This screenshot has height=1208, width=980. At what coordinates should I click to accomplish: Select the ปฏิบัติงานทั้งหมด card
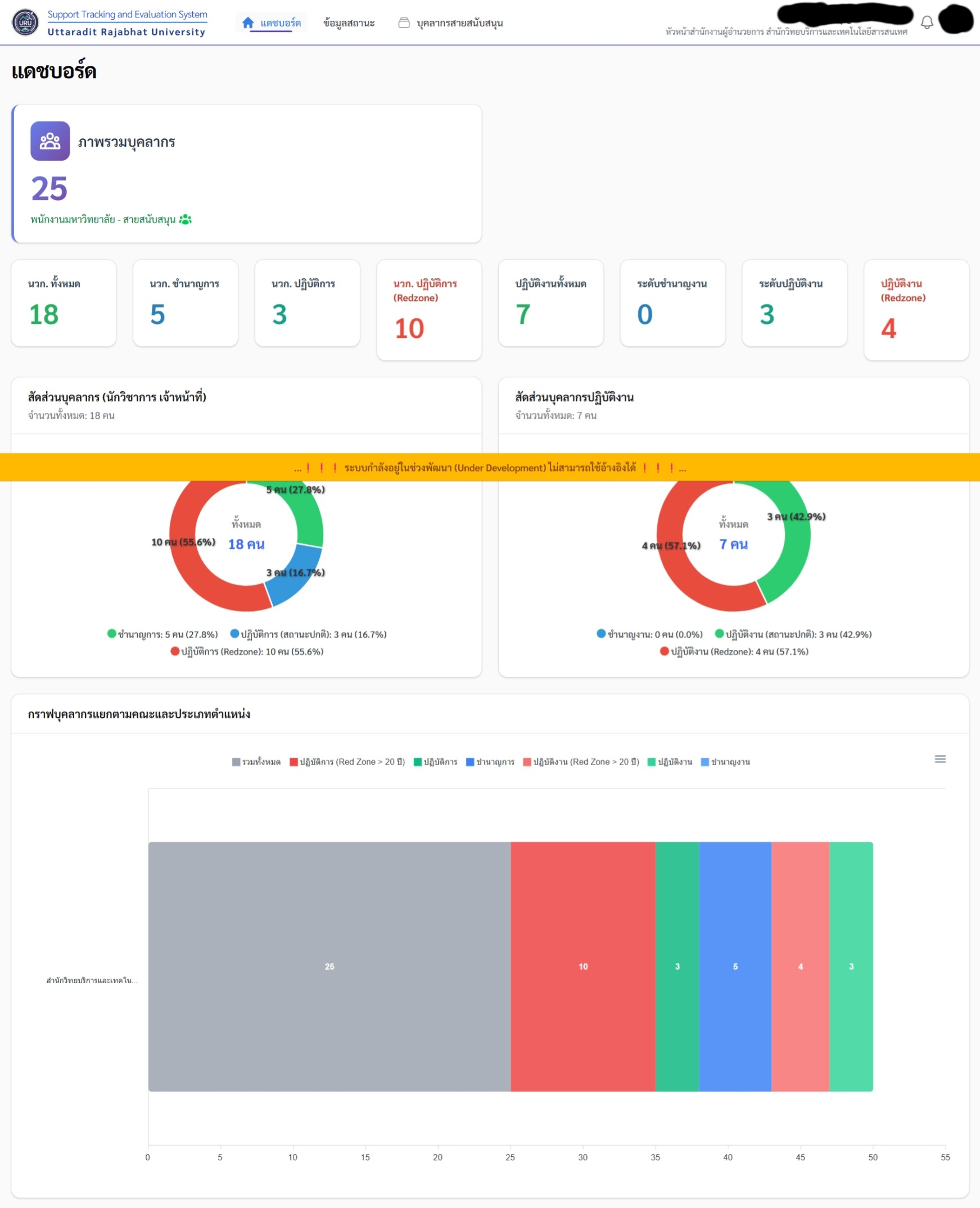[x=550, y=303]
